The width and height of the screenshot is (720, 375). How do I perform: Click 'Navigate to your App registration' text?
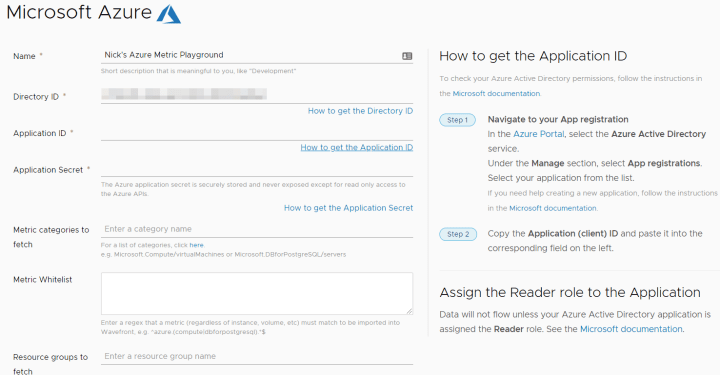(x=558, y=119)
